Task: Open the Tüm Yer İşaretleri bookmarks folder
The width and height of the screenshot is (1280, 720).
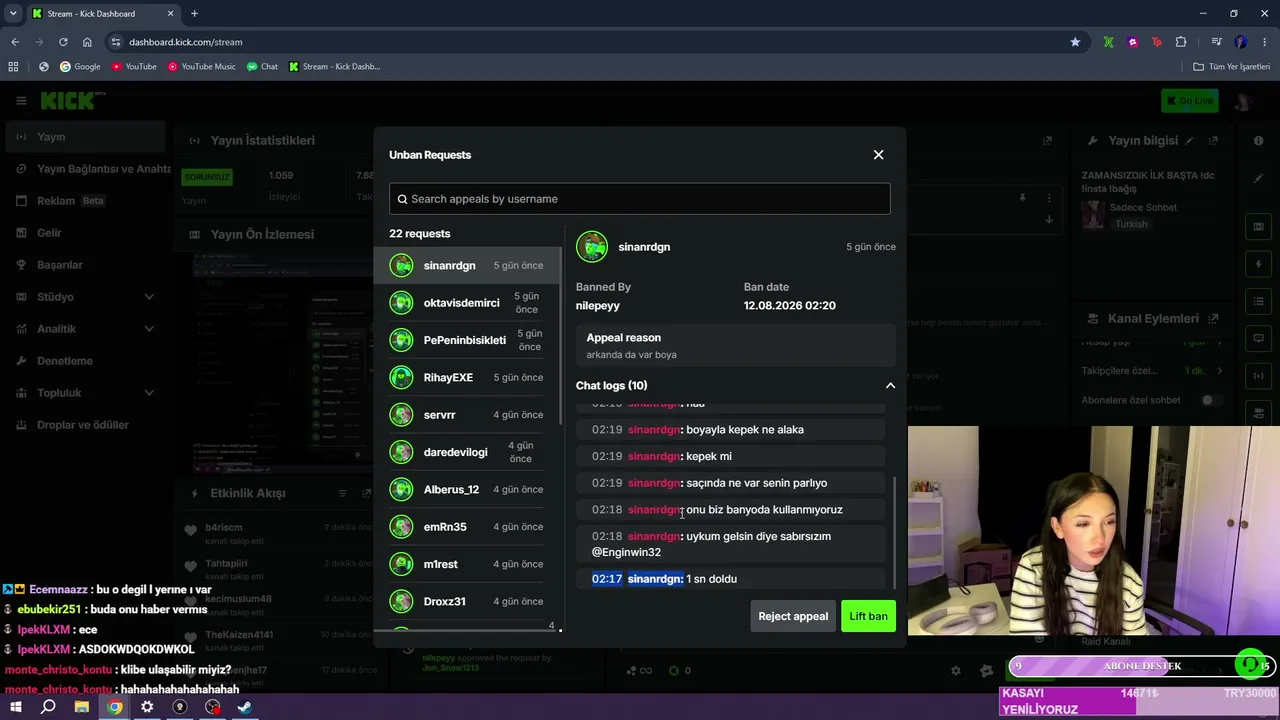Action: (x=1232, y=67)
